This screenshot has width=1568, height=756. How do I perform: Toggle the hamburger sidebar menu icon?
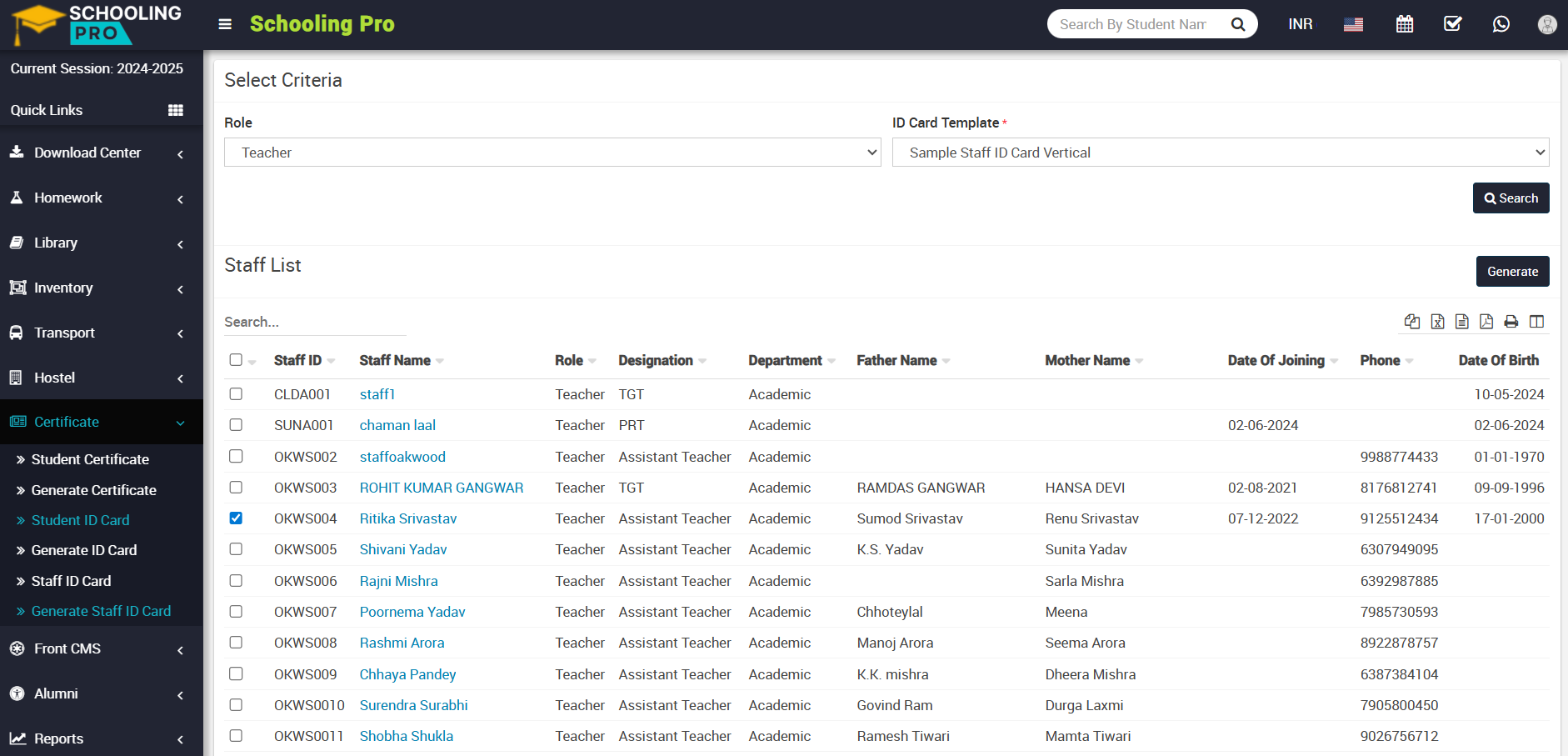(225, 24)
